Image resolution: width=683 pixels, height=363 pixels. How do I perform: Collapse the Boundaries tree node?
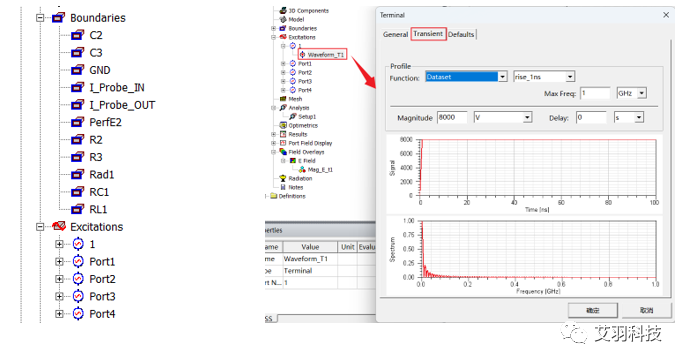click(40, 18)
